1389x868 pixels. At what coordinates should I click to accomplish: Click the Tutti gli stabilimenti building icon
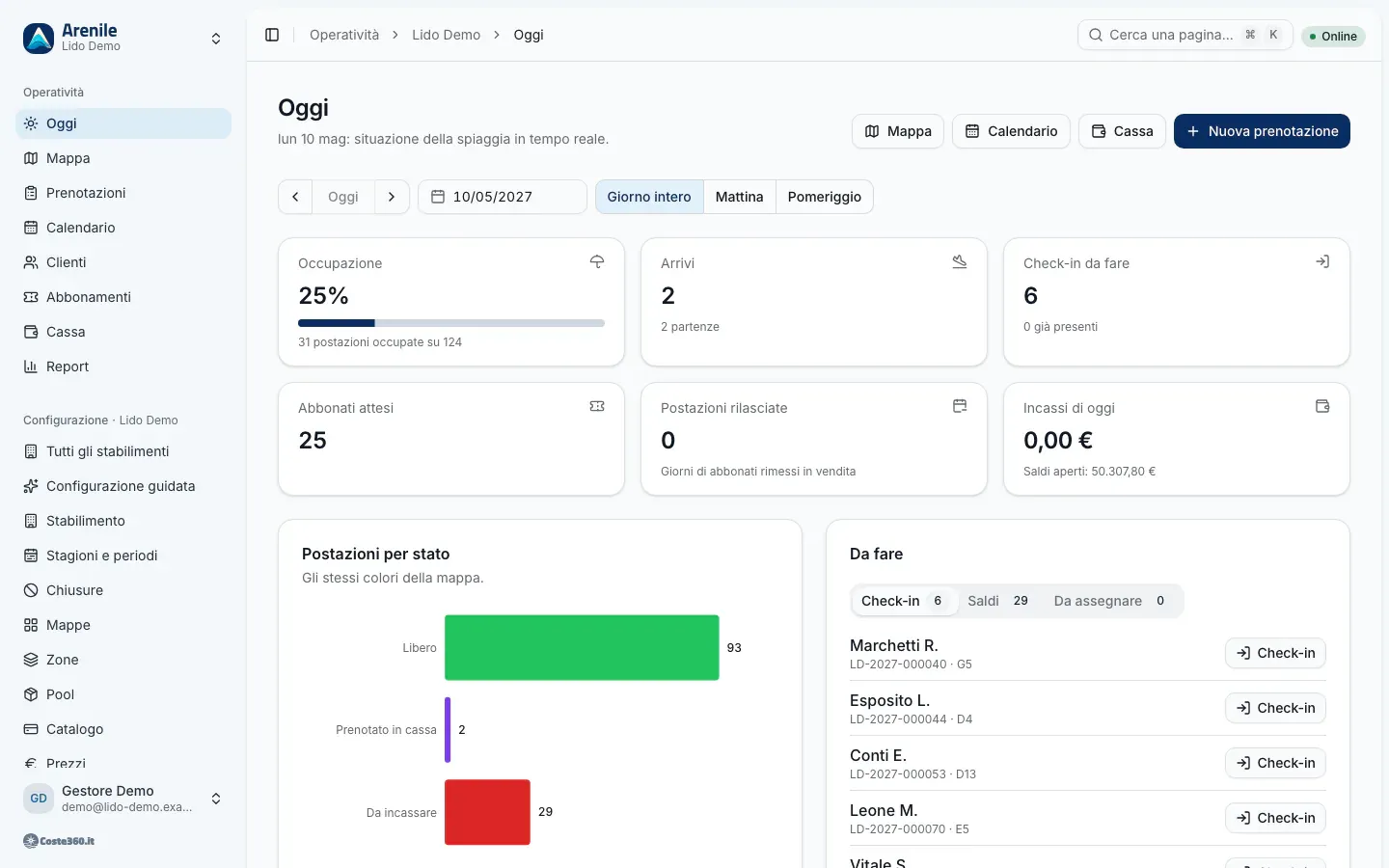31,451
